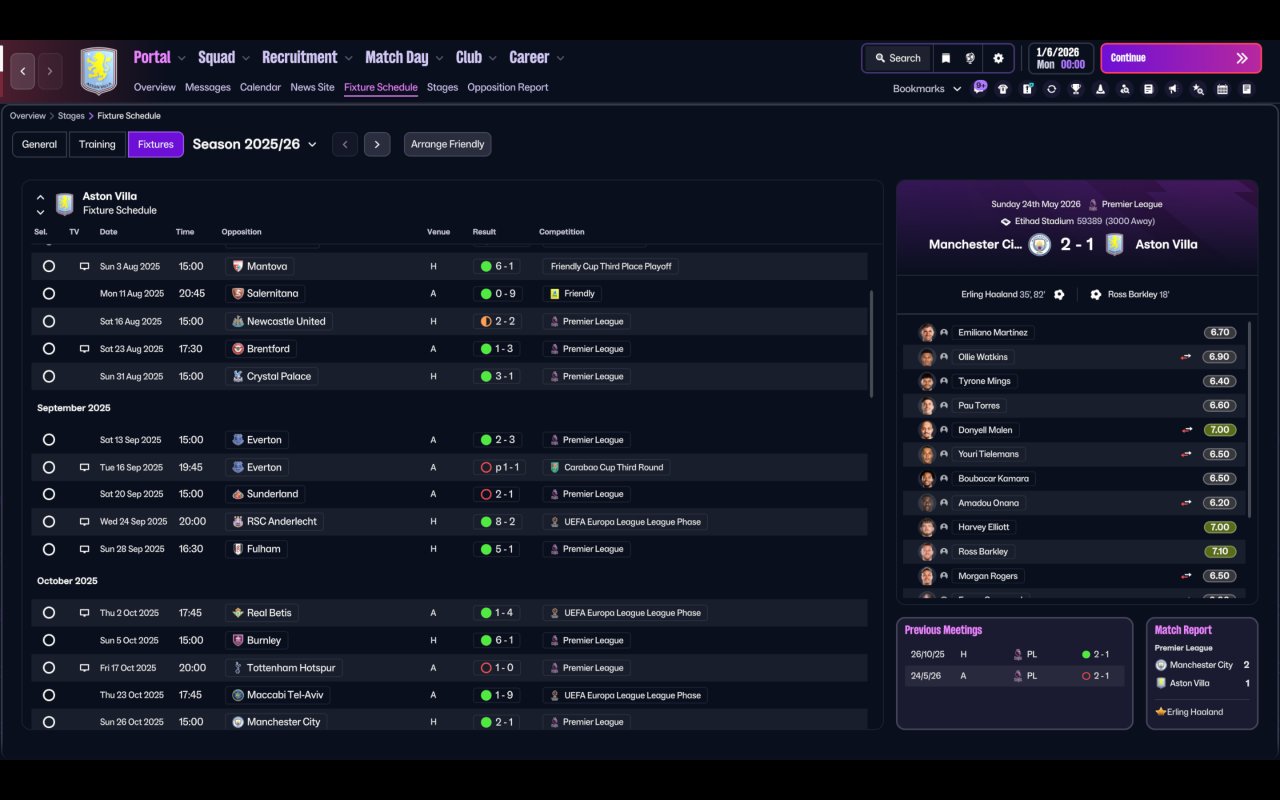Click the Arrange Friendly button
This screenshot has width=1280, height=800.
447,144
